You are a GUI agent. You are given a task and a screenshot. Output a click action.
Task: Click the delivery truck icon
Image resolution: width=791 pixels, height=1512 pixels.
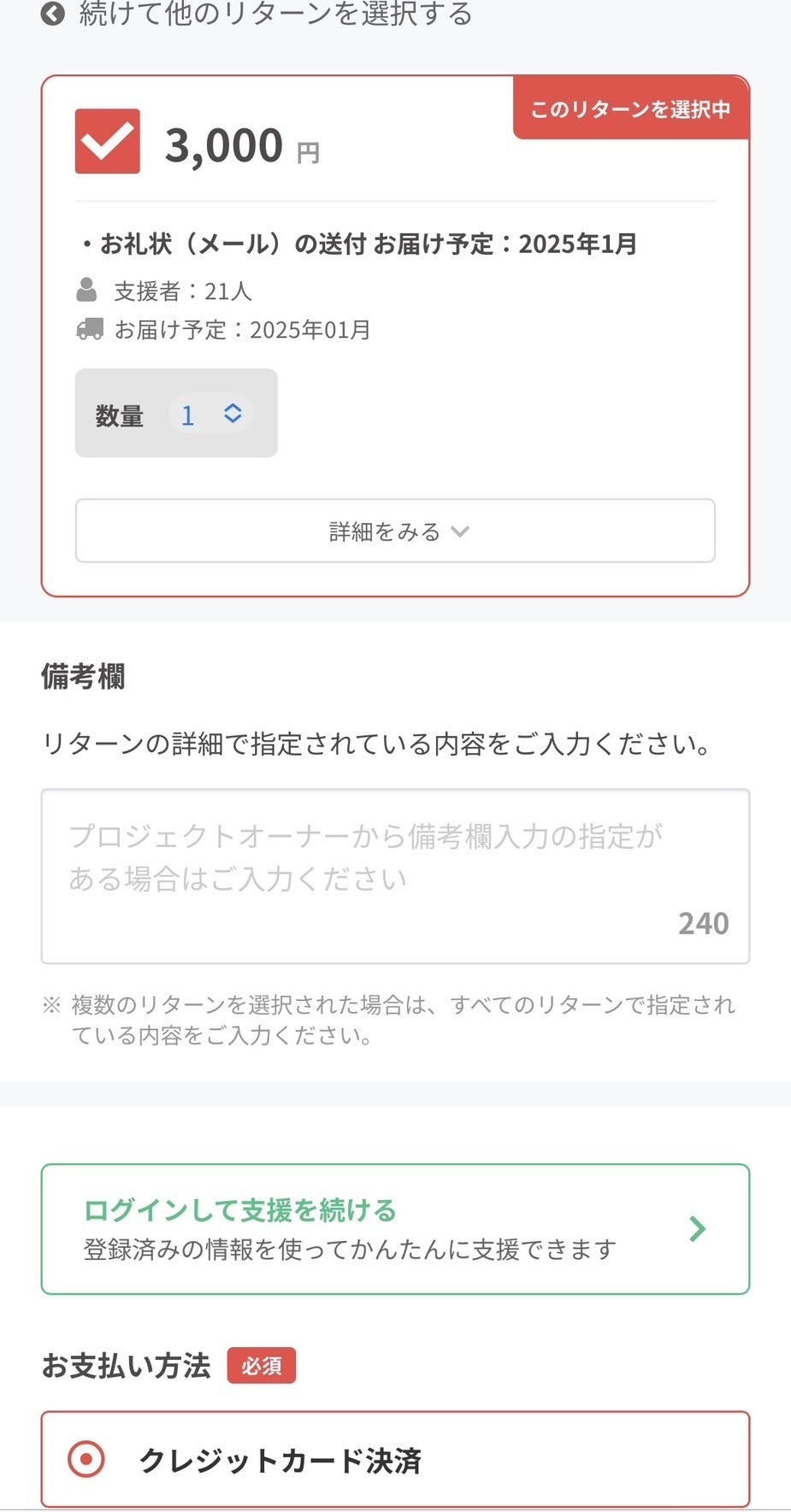(x=89, y=329)
